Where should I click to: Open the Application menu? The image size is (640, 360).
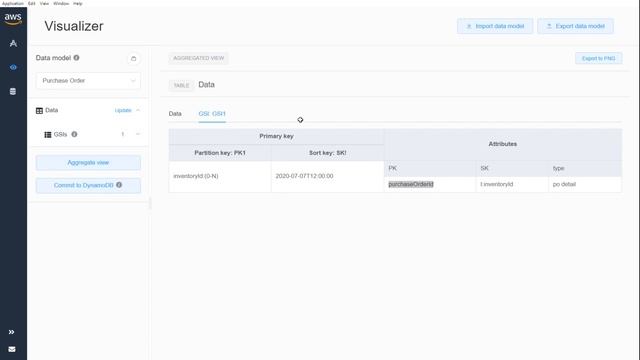[13, 3]
